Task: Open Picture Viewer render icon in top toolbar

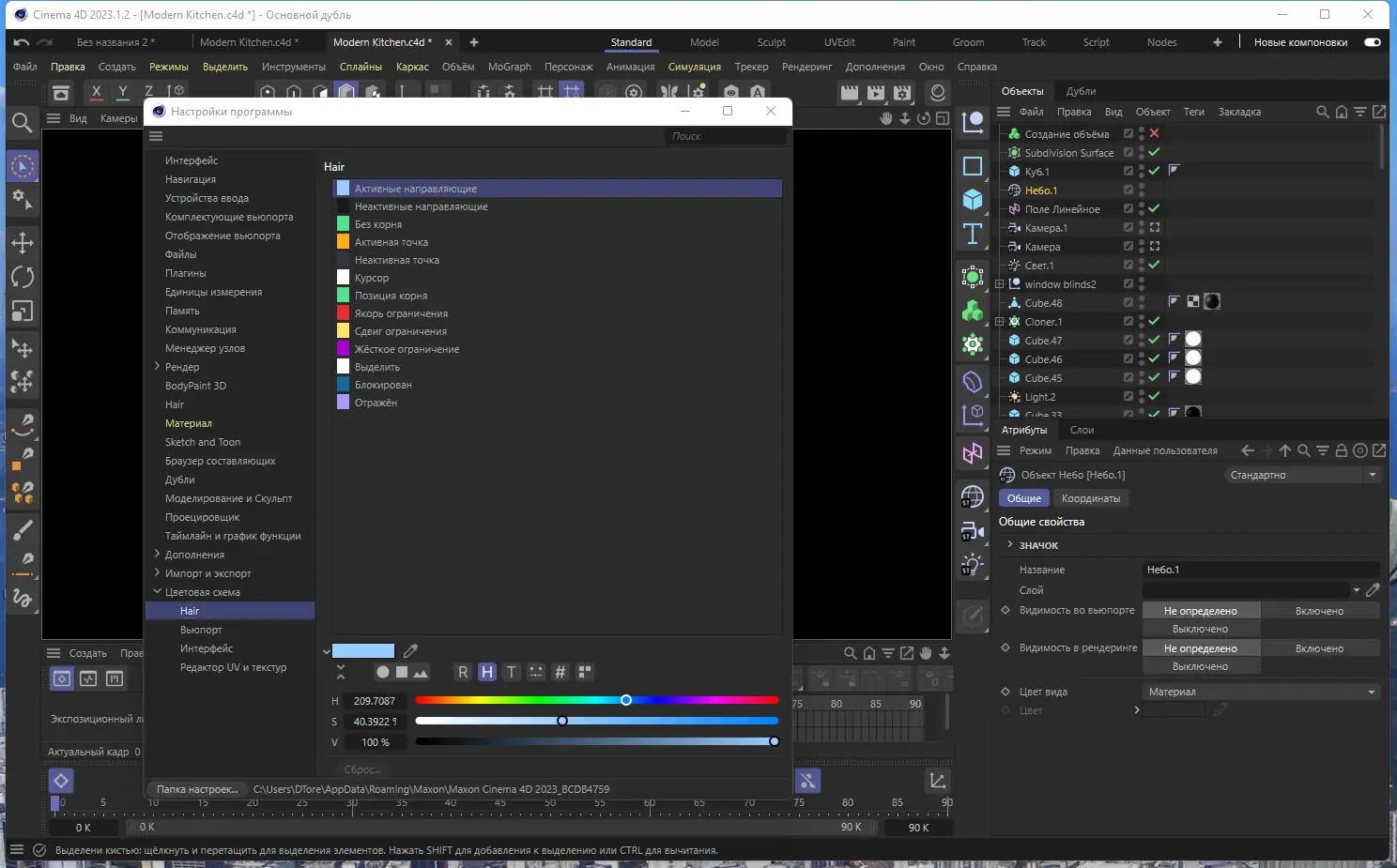Action: point(876,92)
